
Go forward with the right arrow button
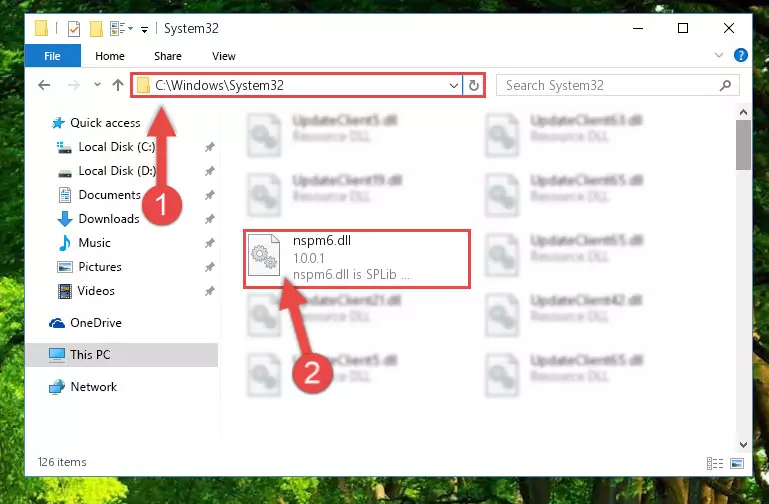point(74,85)
